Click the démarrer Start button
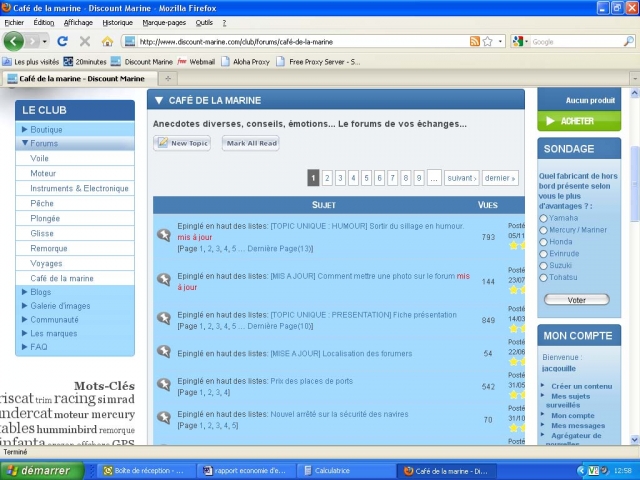The image size is (640, 480). coord(42,471)
